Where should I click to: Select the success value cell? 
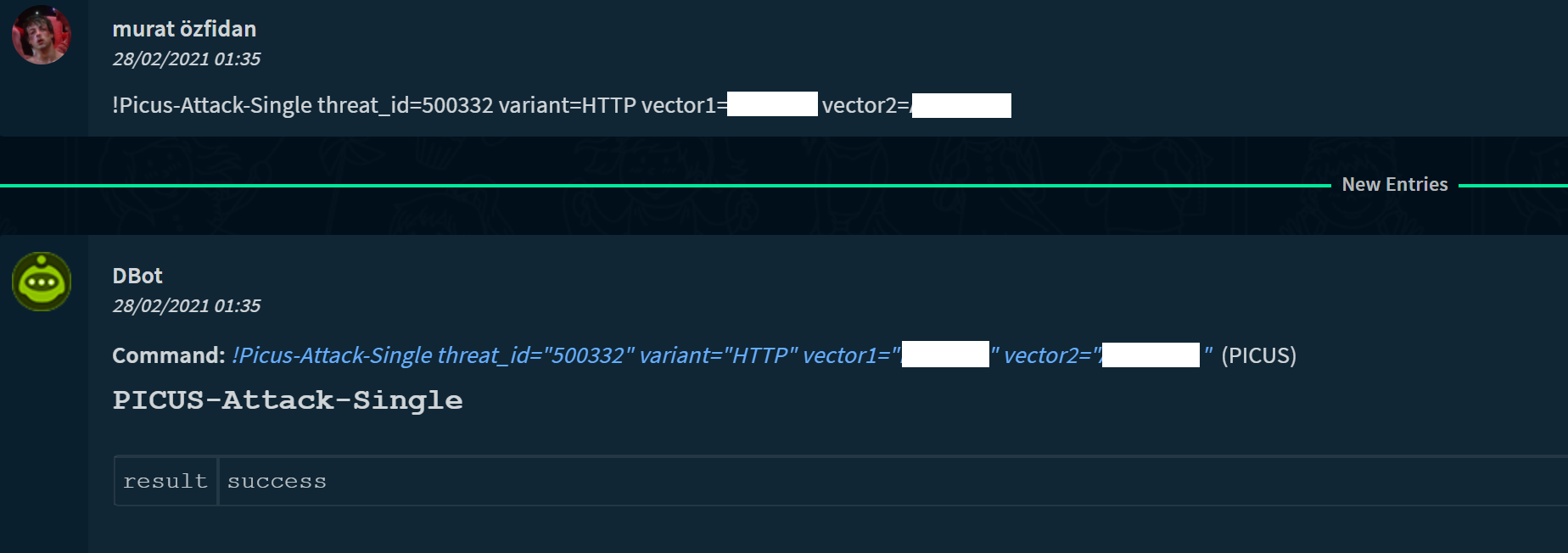pyautogui.click(x=277, y=482)
